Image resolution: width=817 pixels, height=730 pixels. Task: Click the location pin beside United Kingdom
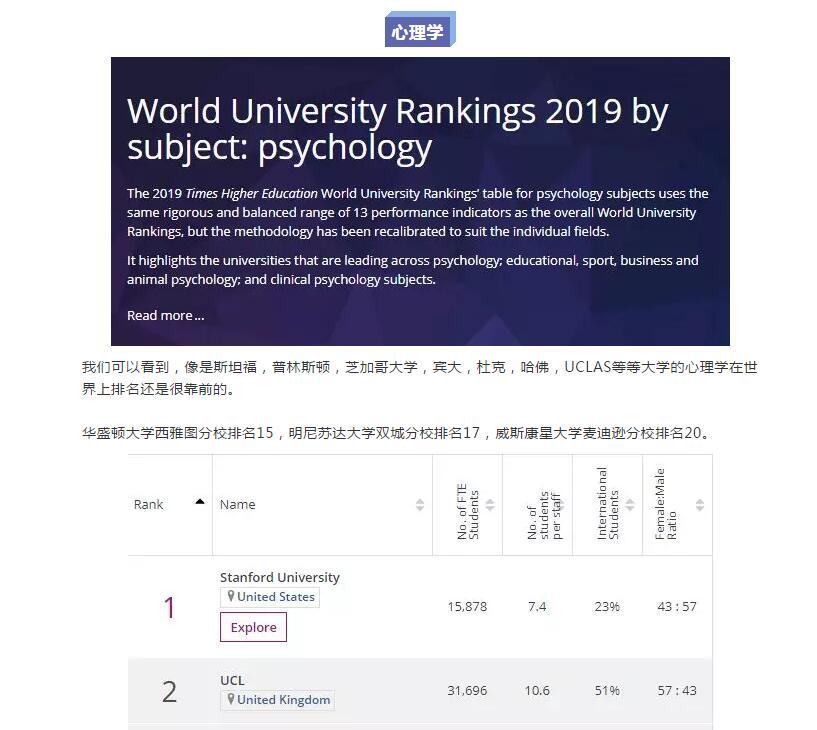(x=231, y=700)
